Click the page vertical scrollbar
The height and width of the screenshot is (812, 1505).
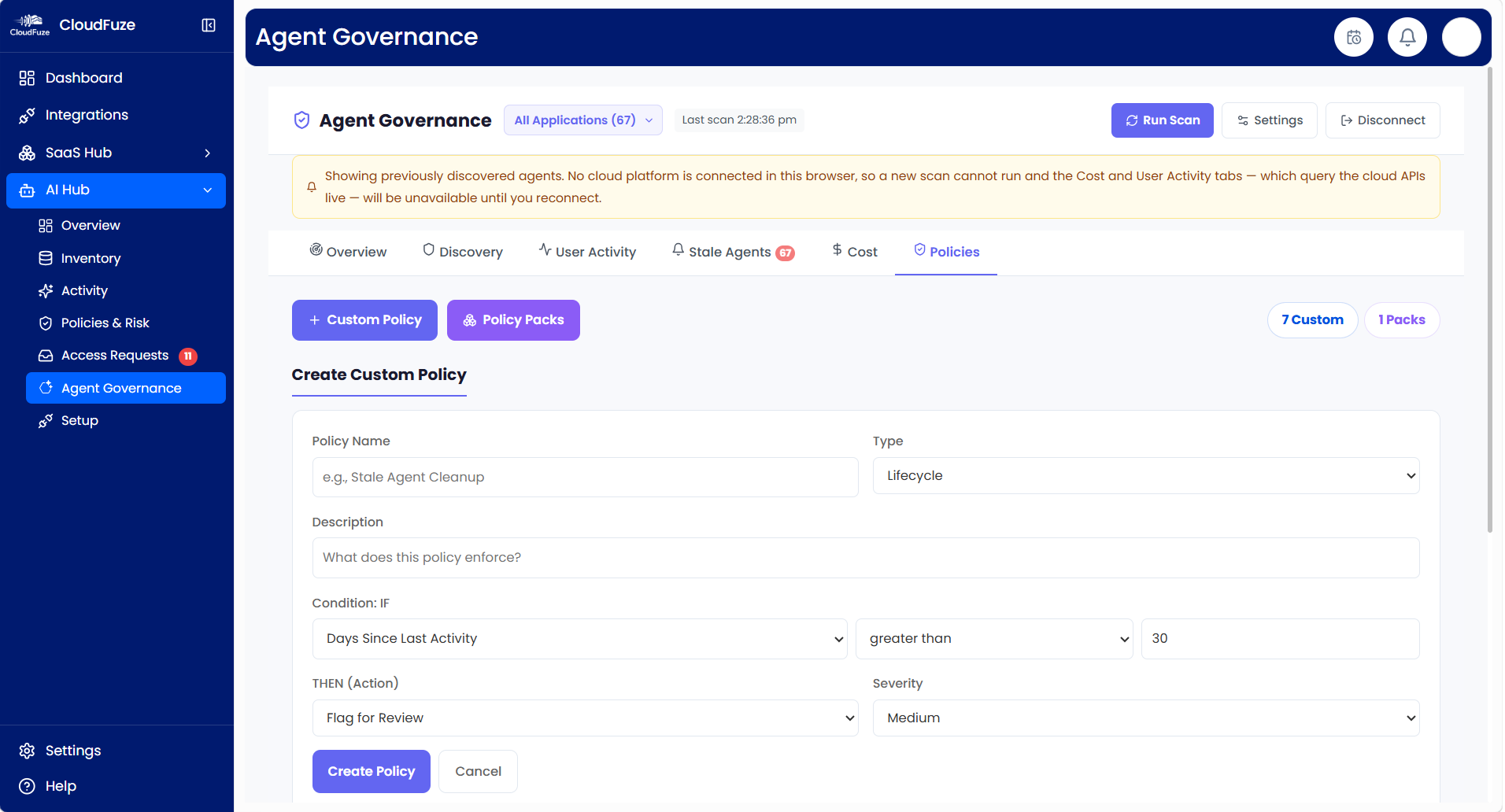click(x=1489, y=300)
